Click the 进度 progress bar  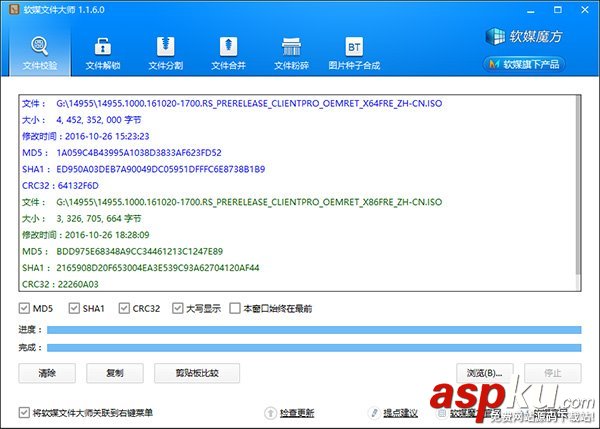coord(314,330)
